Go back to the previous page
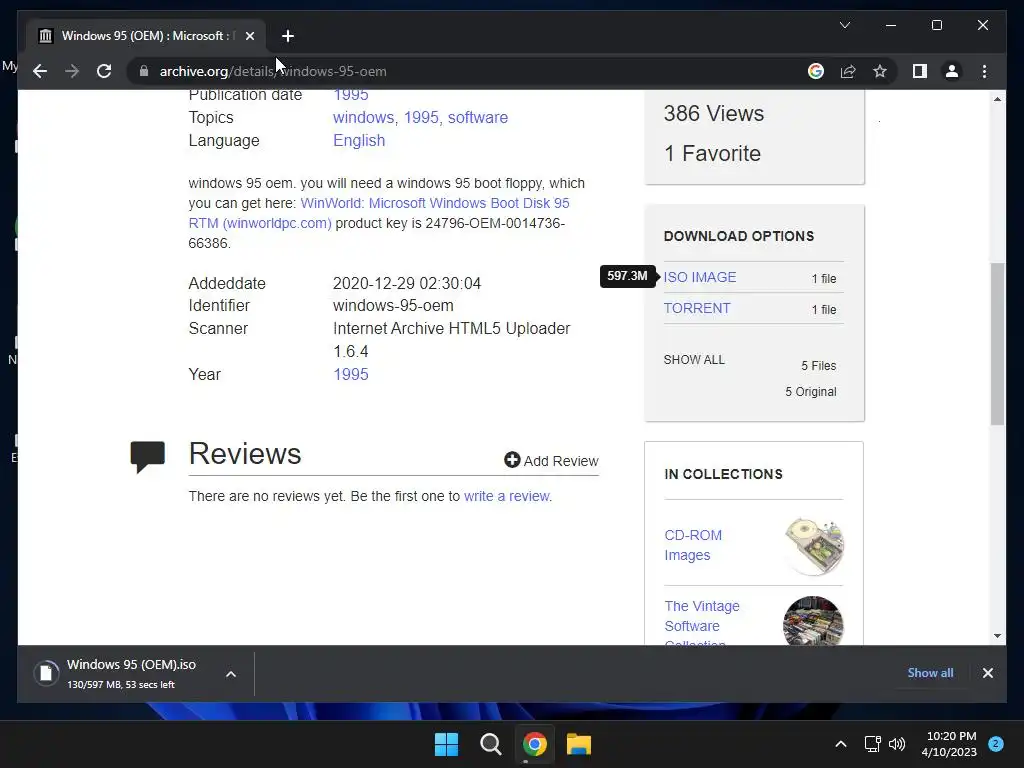This screenshot has width=1024, height=768. [x=40, y=71]
